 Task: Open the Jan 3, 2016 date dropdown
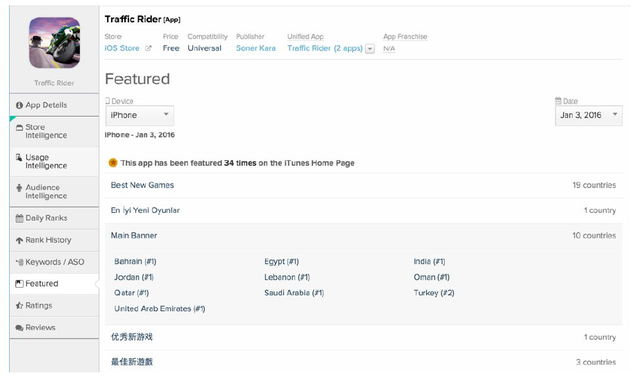[589, 116]
